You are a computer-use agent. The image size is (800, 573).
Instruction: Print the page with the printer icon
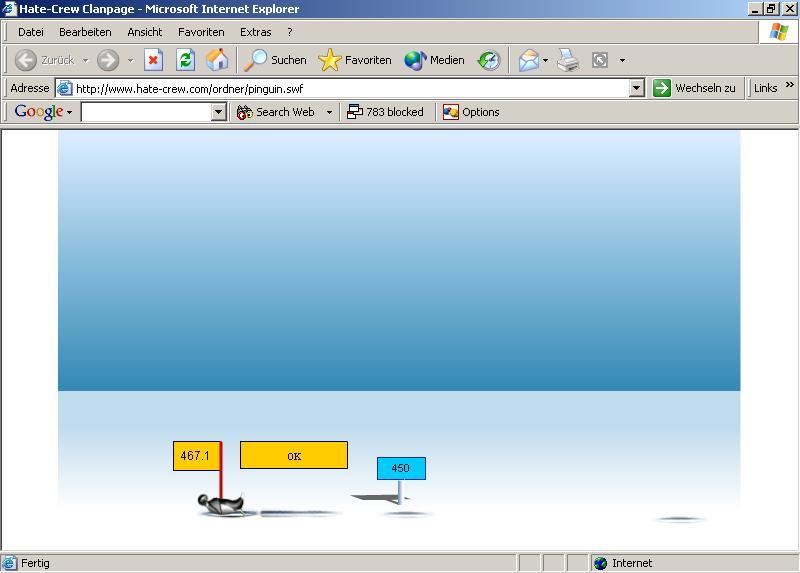click(568, 60)
